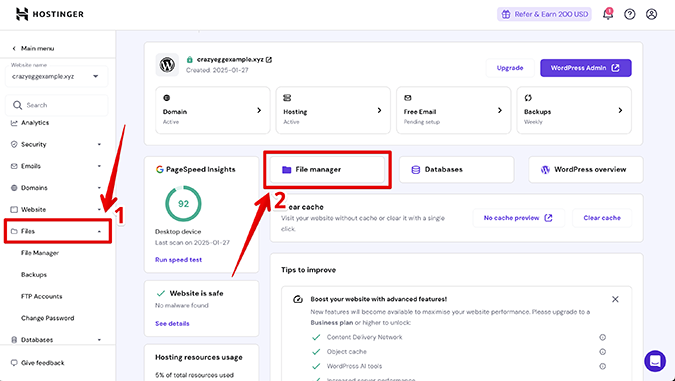This screenshot has width=675, height=381.
Task: Click the Tips to improve heading
Action: (x=309, y=270)
